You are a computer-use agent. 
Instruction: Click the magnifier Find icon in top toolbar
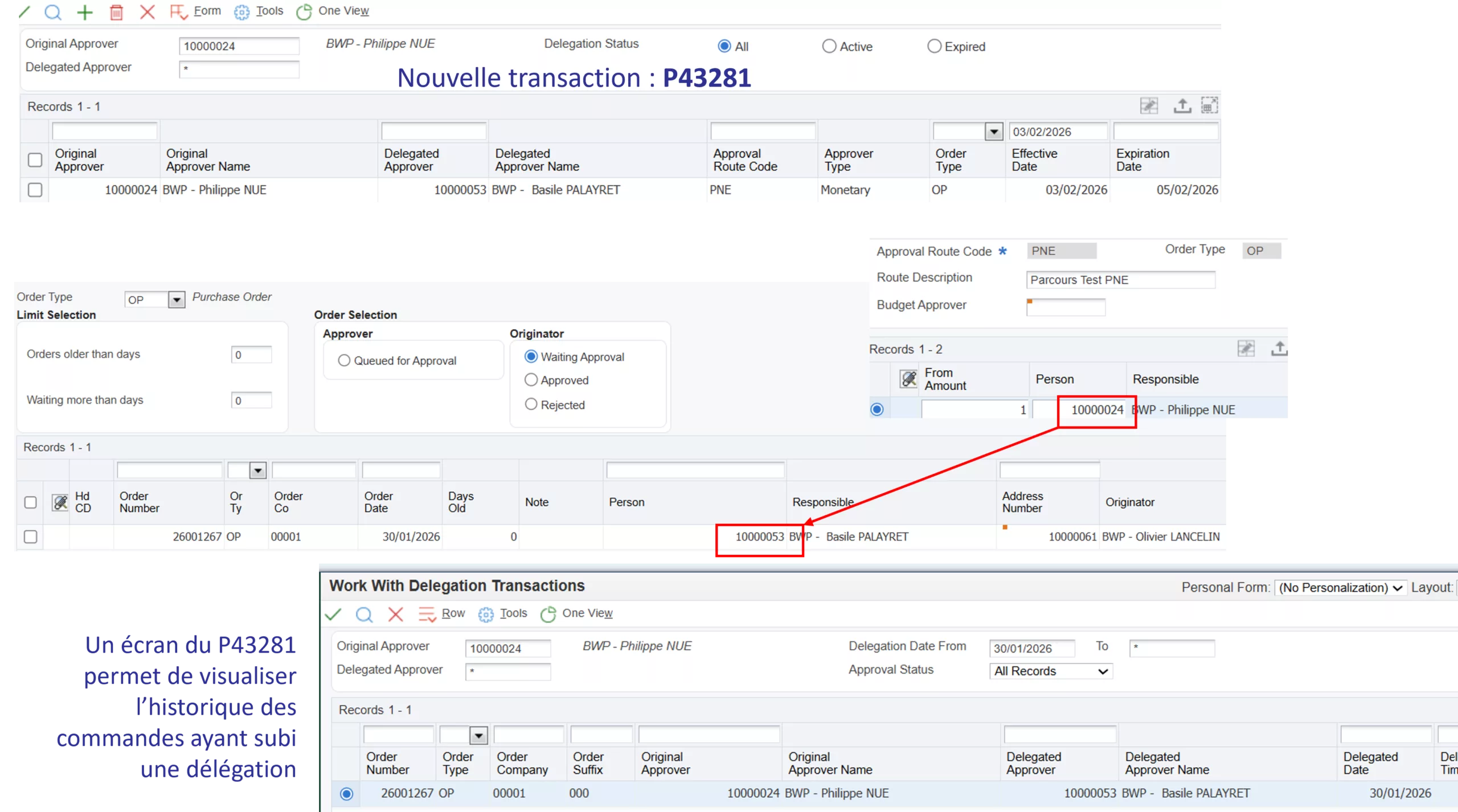(x=53, y=12)
